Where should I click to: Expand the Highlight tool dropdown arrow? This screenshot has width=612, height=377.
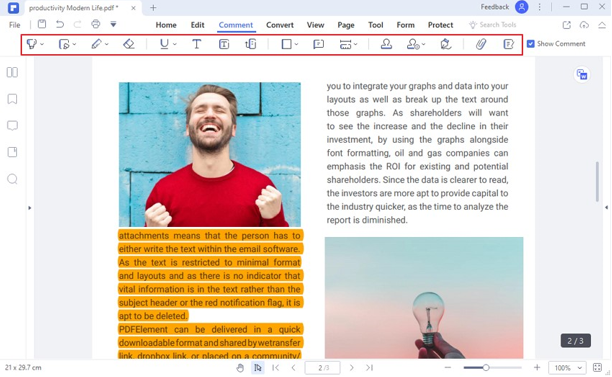[x=42, y=44]
